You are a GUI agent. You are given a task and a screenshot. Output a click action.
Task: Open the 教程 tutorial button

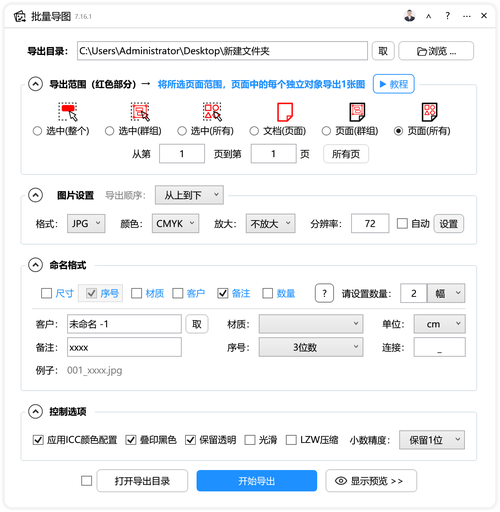(394, 84)
